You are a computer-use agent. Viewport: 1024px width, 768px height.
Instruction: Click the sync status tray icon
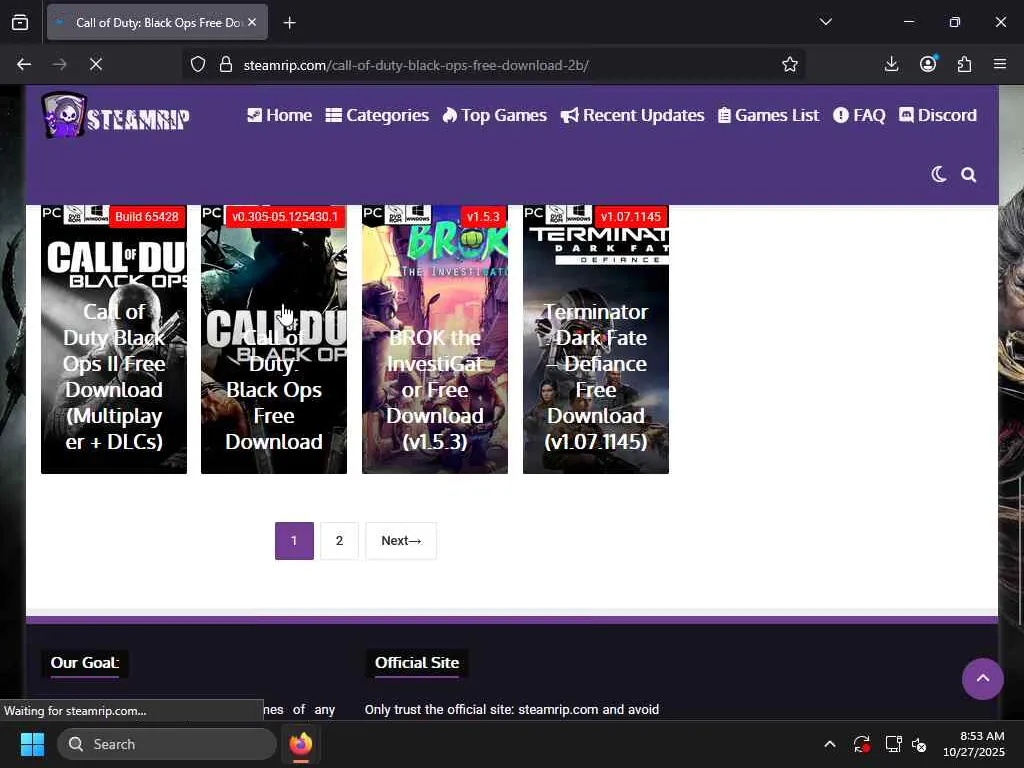point(861,744)
